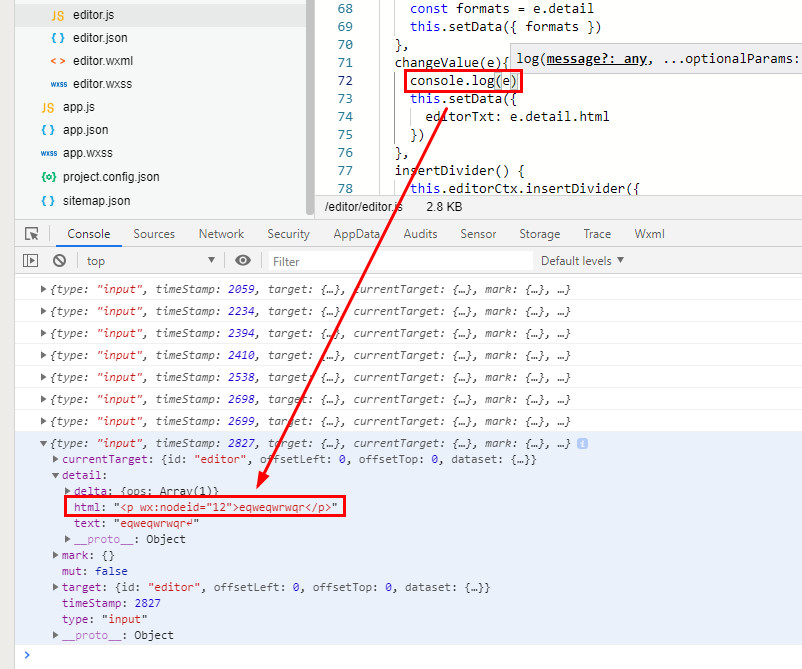Expand the target property
802x669 pixels.
point(56,587)
